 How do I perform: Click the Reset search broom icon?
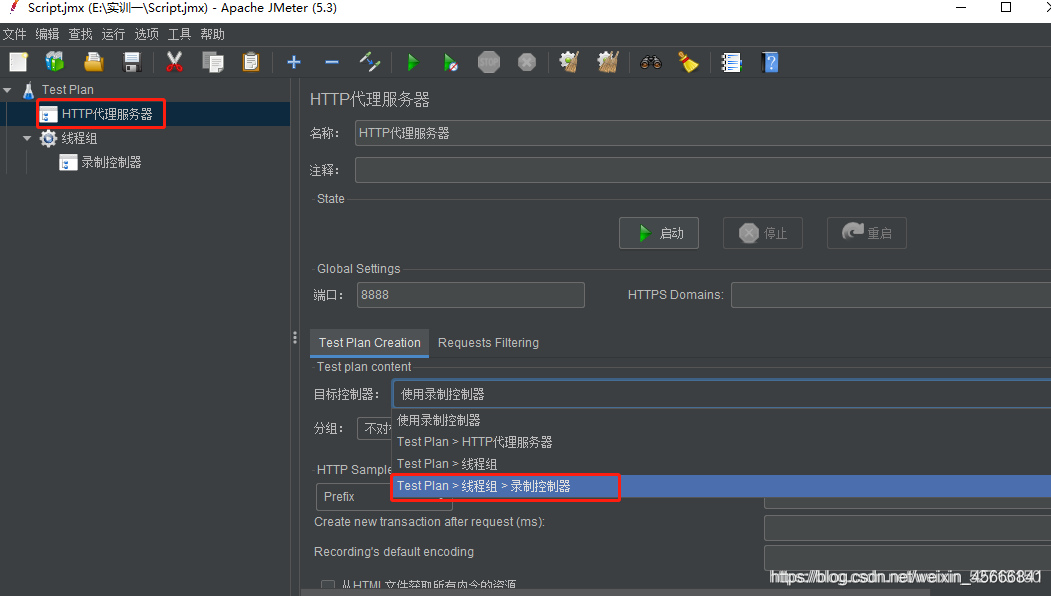(688, 62)
